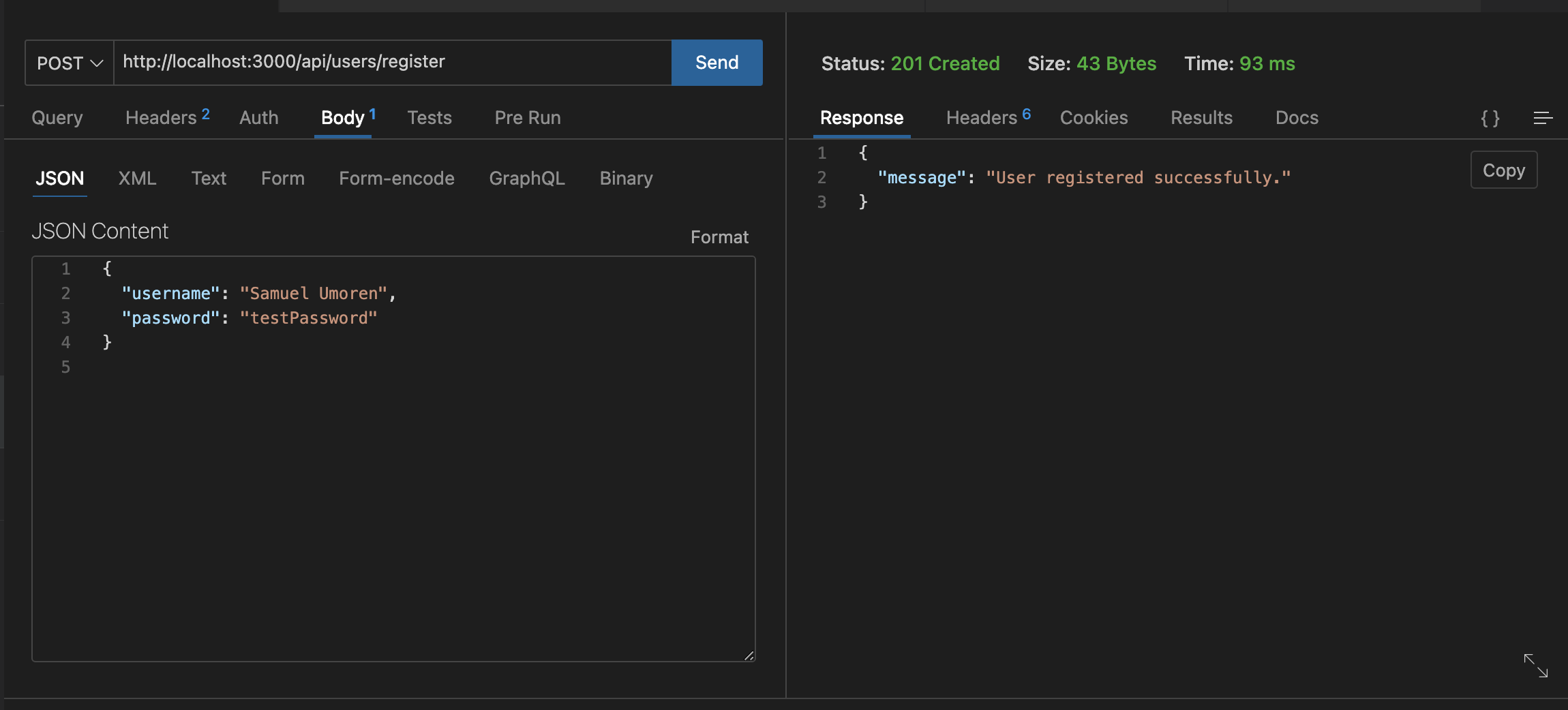Open the request Headers 2 tab

[168, 117]
